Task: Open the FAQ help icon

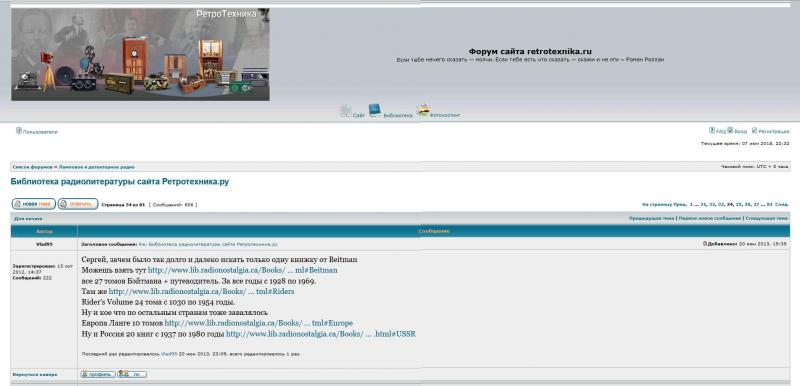Action: 712,130
